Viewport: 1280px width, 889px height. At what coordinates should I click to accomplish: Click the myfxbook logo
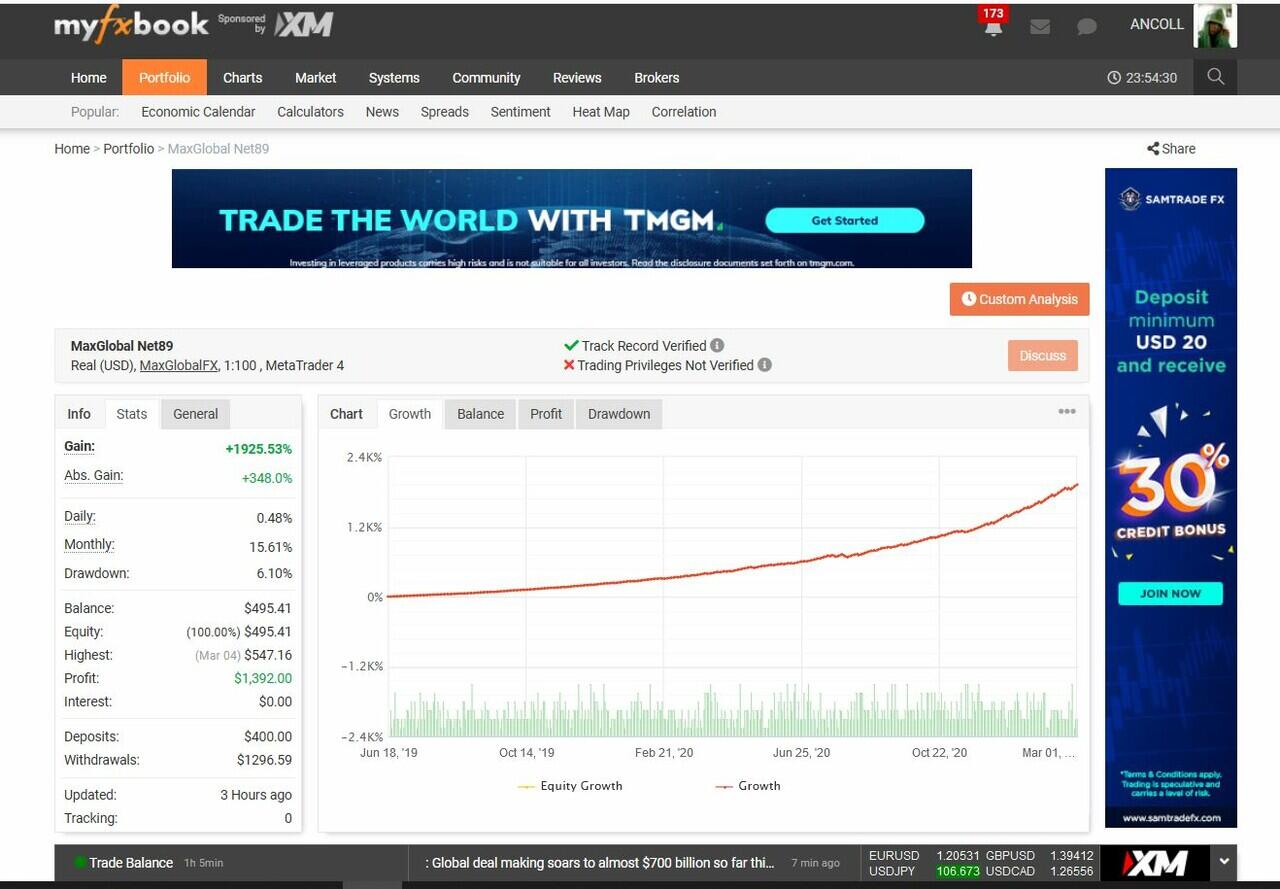[x=131, y=25]
